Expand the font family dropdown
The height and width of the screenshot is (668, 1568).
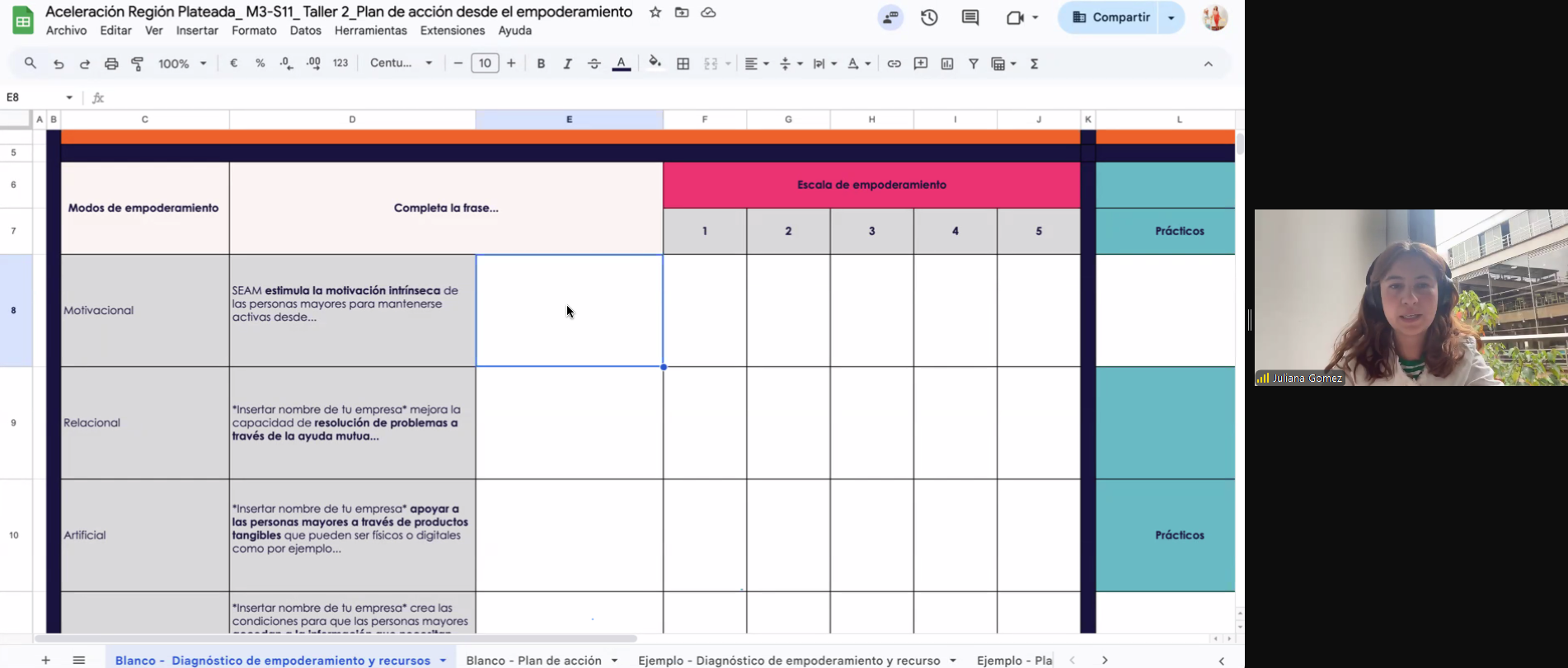(401, 64)
